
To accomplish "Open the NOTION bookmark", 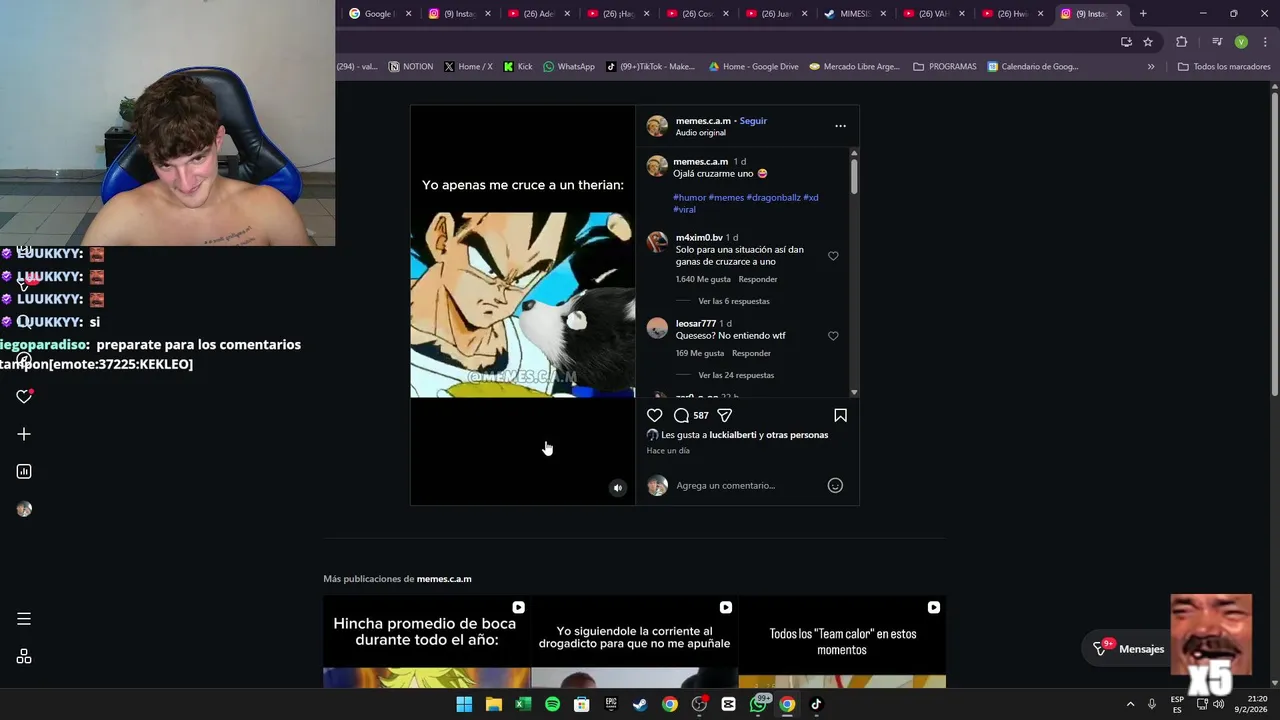I will (x=411, y=67).
